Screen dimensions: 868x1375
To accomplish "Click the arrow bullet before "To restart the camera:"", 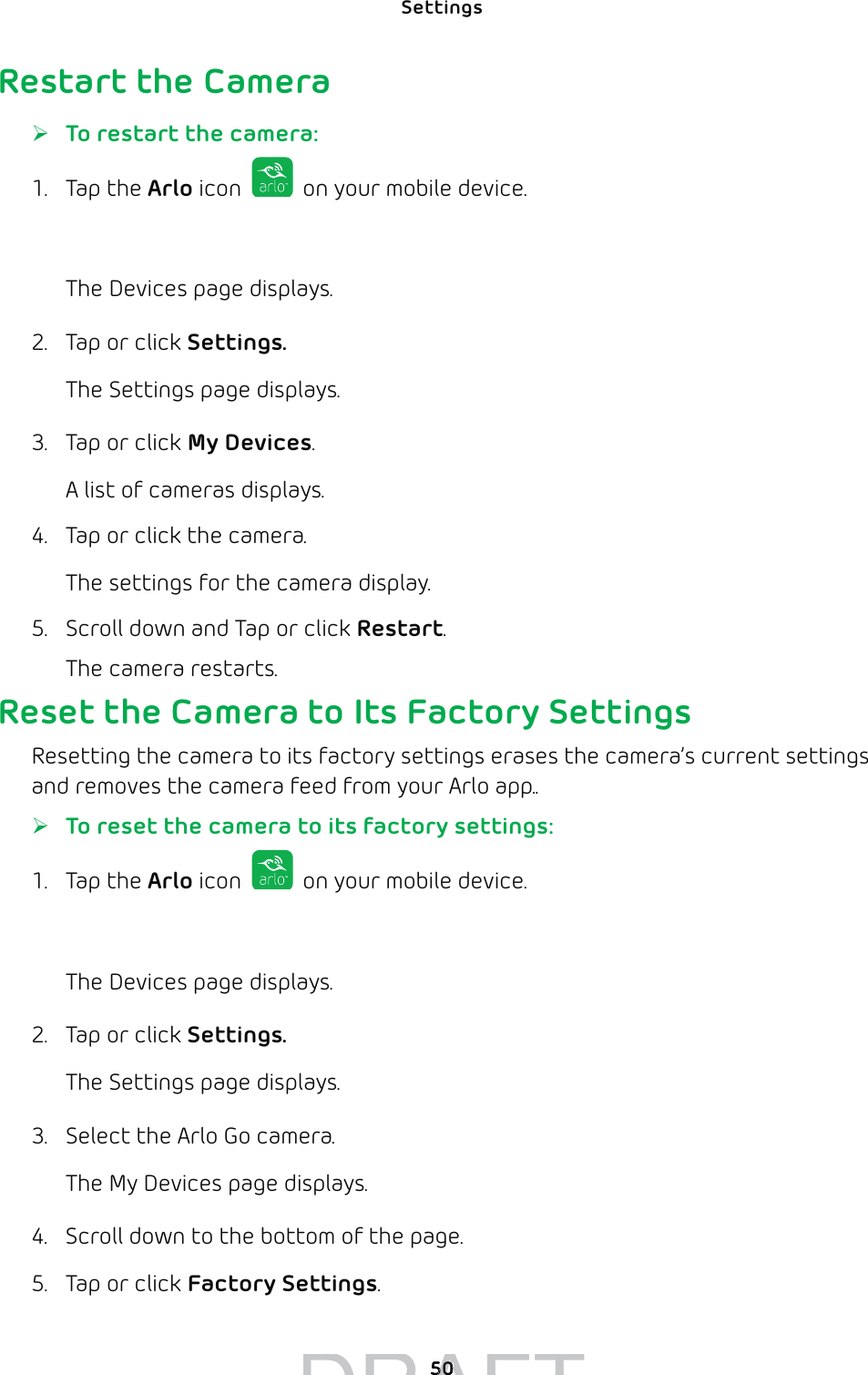I will 41,134.
